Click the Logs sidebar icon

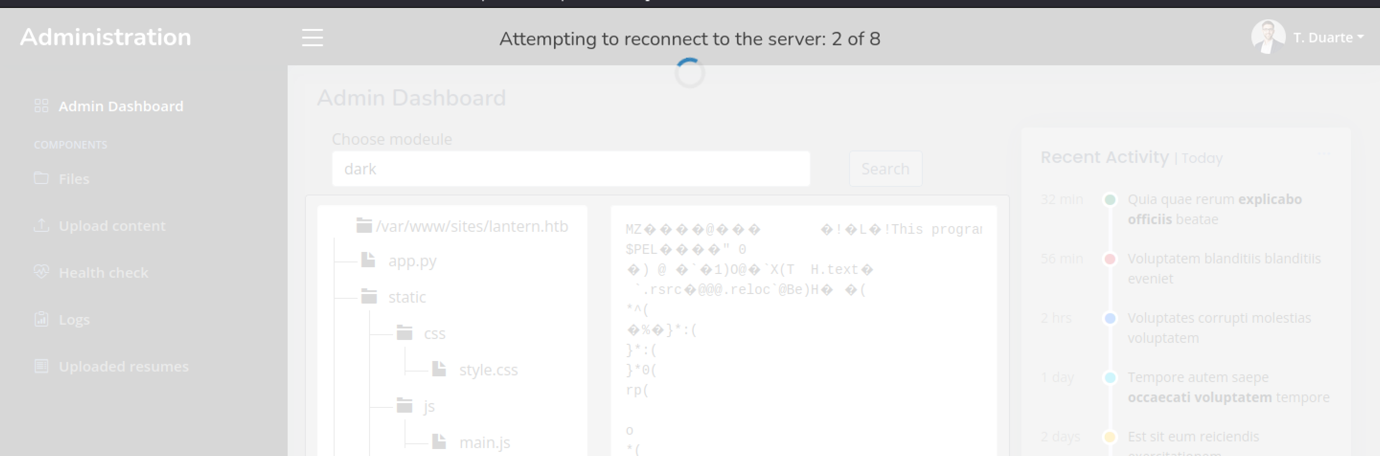(41, 320)
